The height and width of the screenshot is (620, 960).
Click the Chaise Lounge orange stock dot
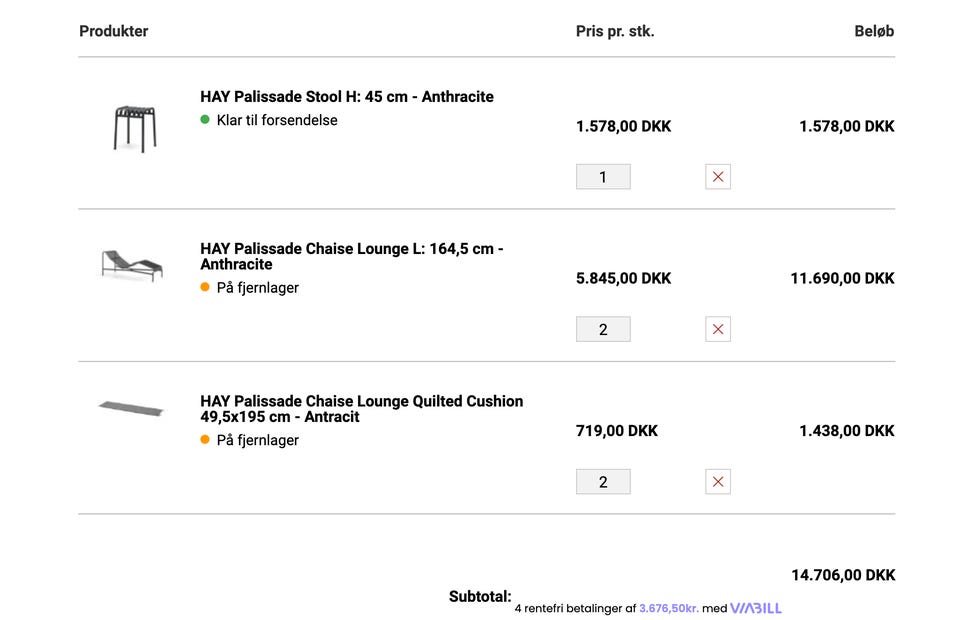click(x=205, y=287)
